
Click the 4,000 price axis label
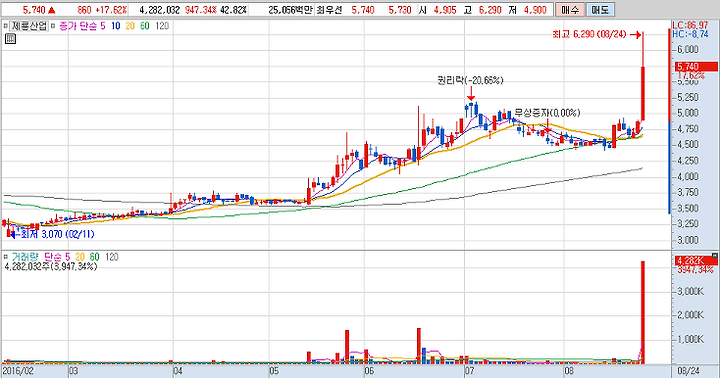687,176
